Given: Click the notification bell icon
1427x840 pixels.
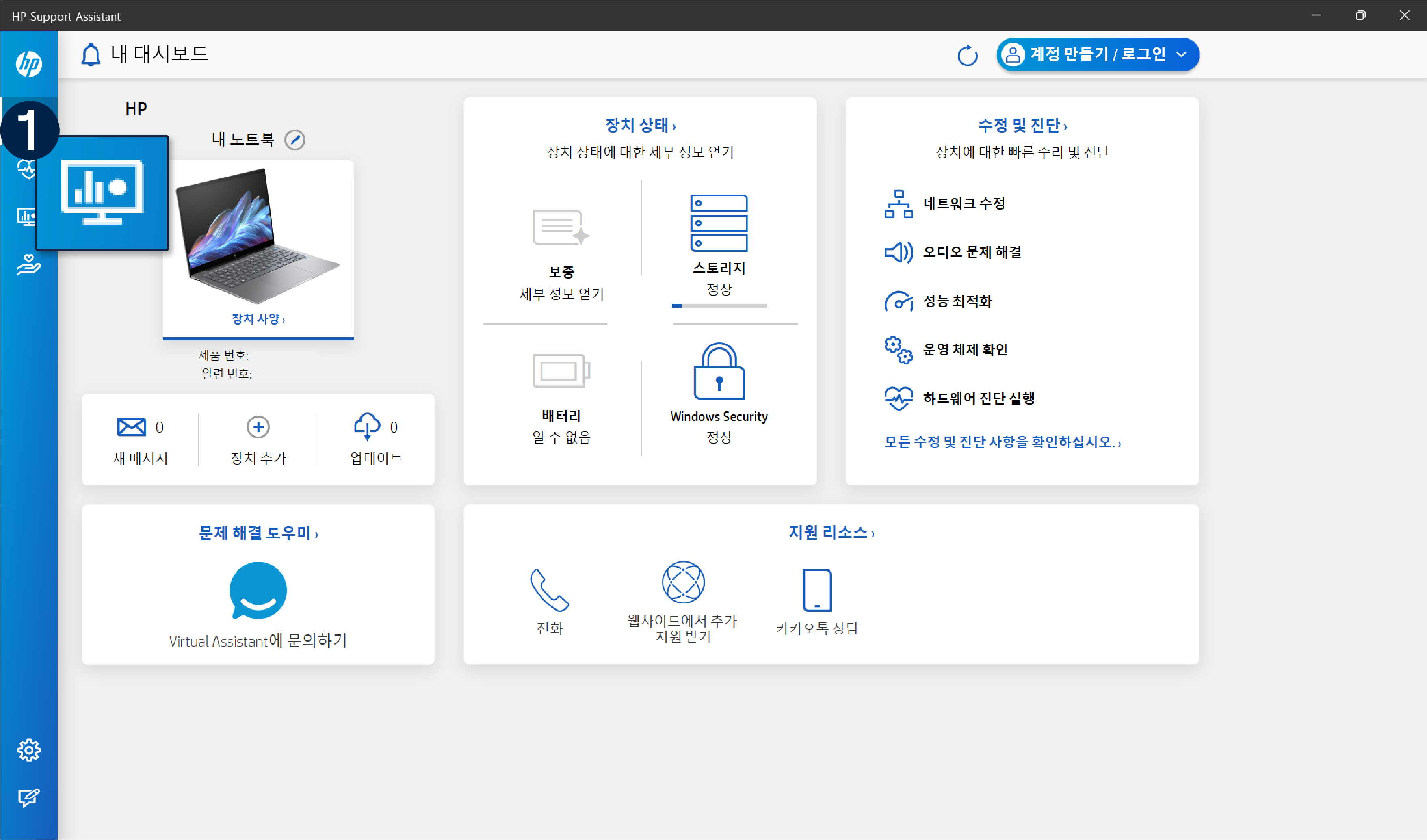Looking at the screenshot, I should (91, 55).
